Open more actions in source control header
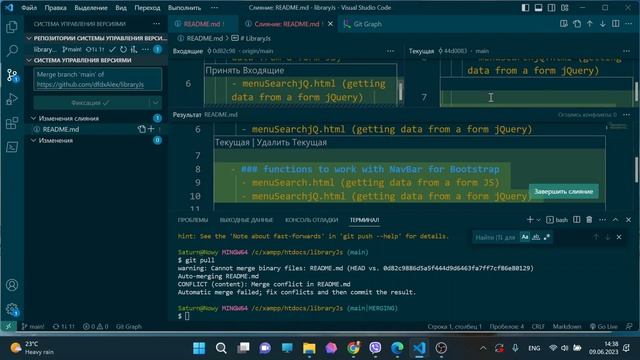 (x=156, y=24)
